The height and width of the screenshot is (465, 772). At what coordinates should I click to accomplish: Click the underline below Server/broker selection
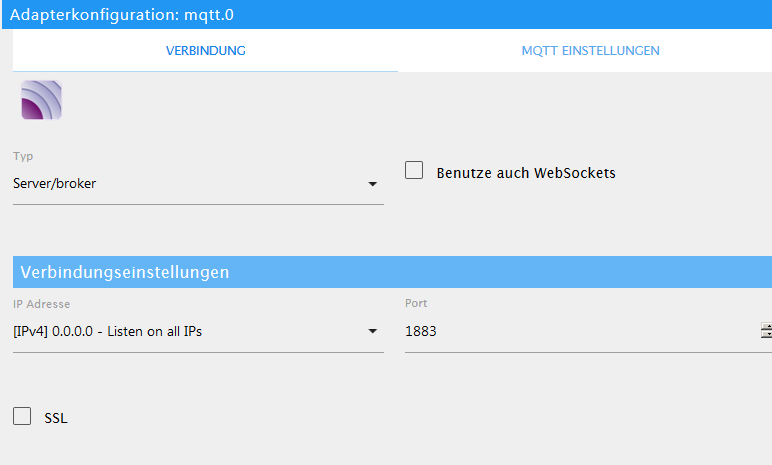click(x=198, y=204)
